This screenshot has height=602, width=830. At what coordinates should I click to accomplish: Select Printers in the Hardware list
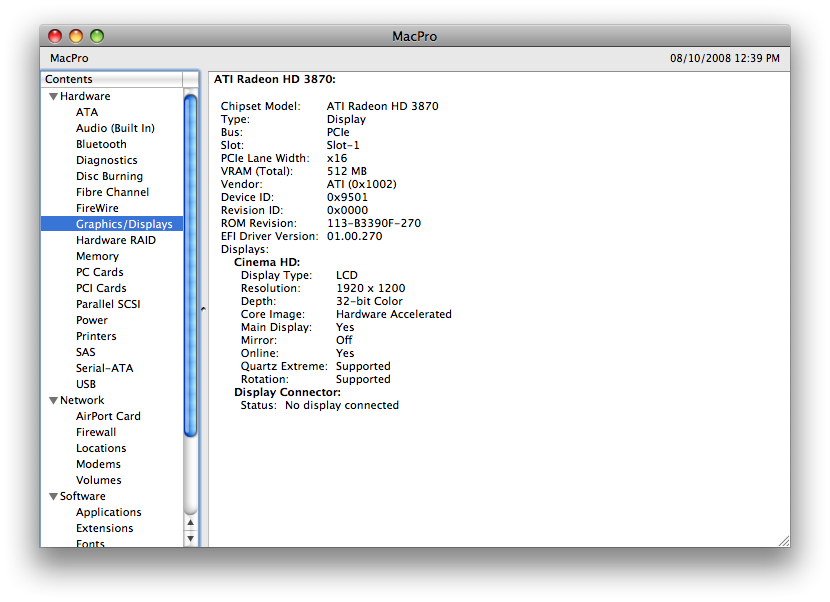coord(96,336)
